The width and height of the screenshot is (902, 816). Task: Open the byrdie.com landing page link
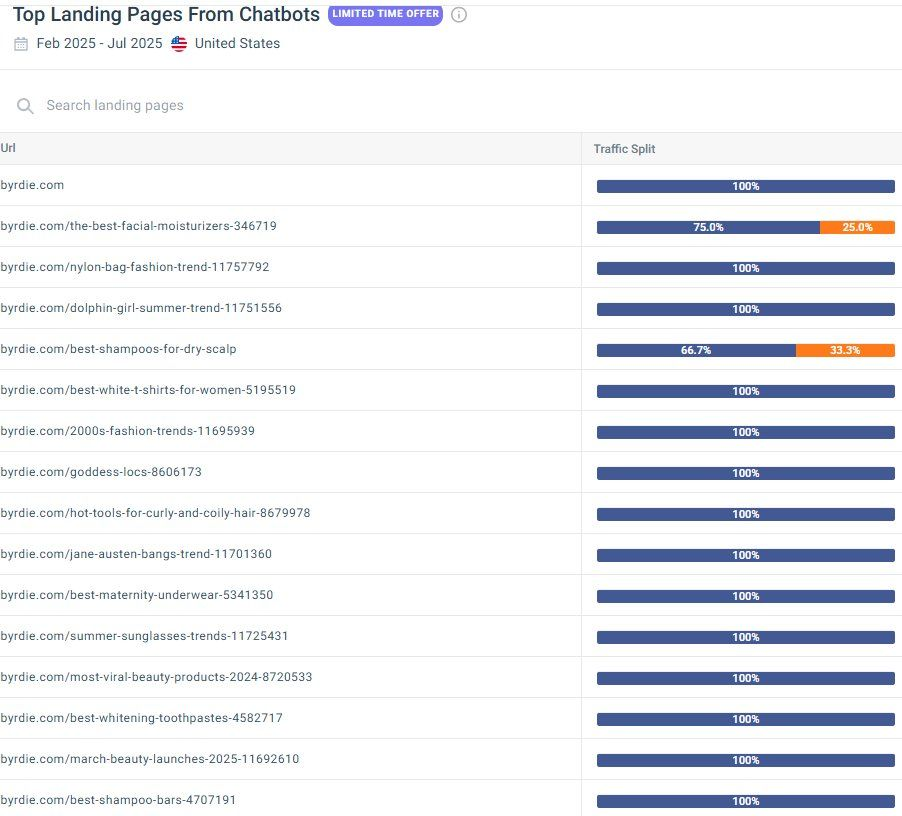click(x=32, y=185)
